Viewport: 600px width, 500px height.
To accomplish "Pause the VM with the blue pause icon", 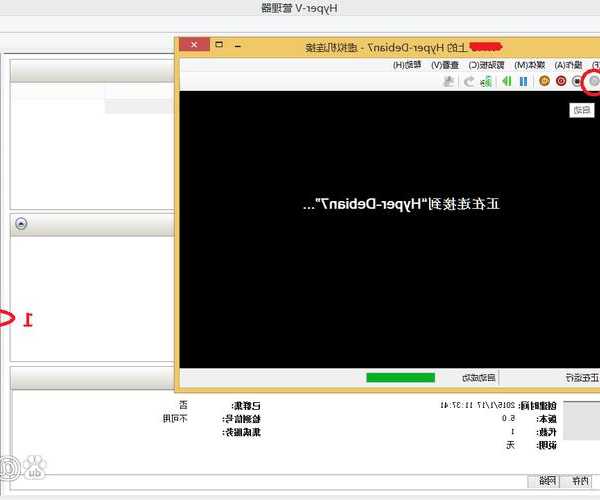I will 523,81.
